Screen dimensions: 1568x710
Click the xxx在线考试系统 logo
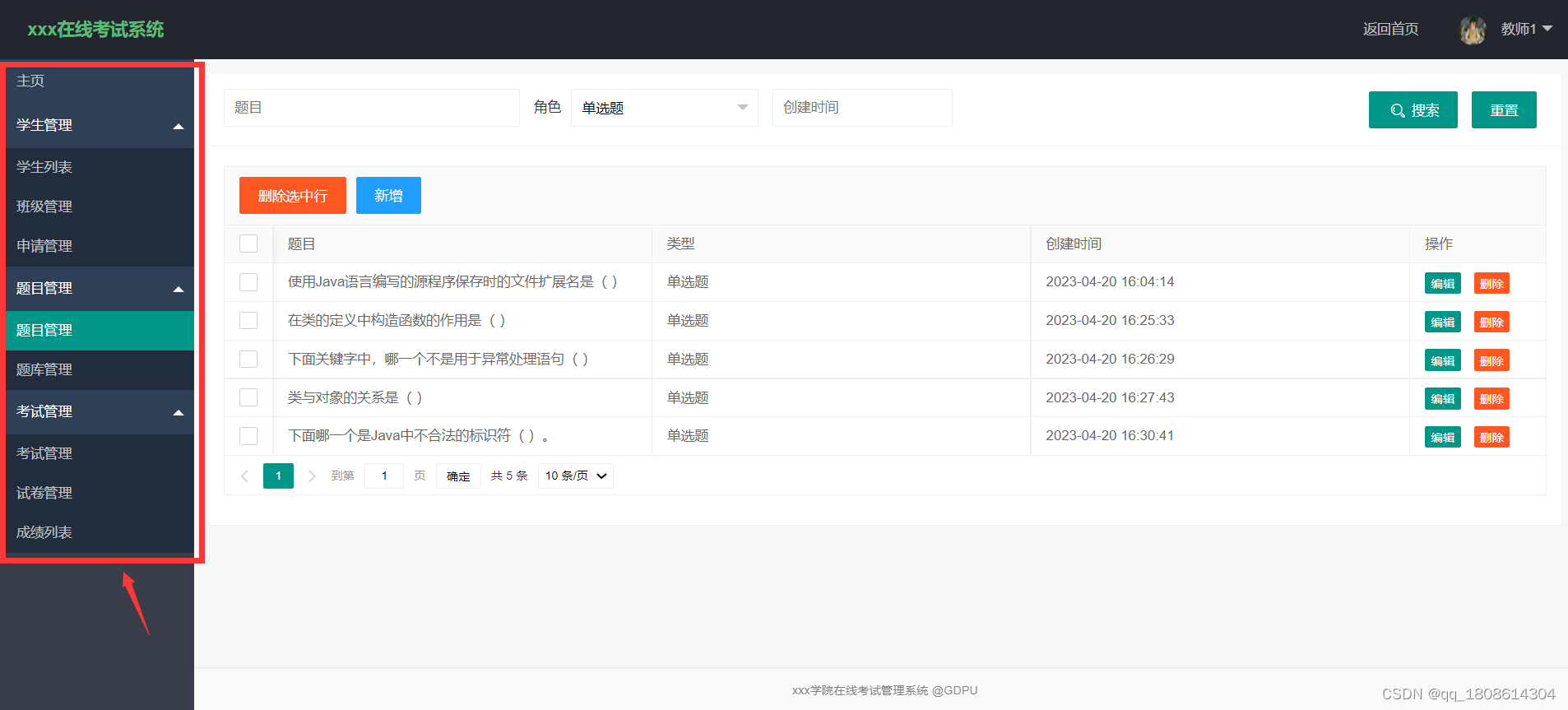pos(95,30)
